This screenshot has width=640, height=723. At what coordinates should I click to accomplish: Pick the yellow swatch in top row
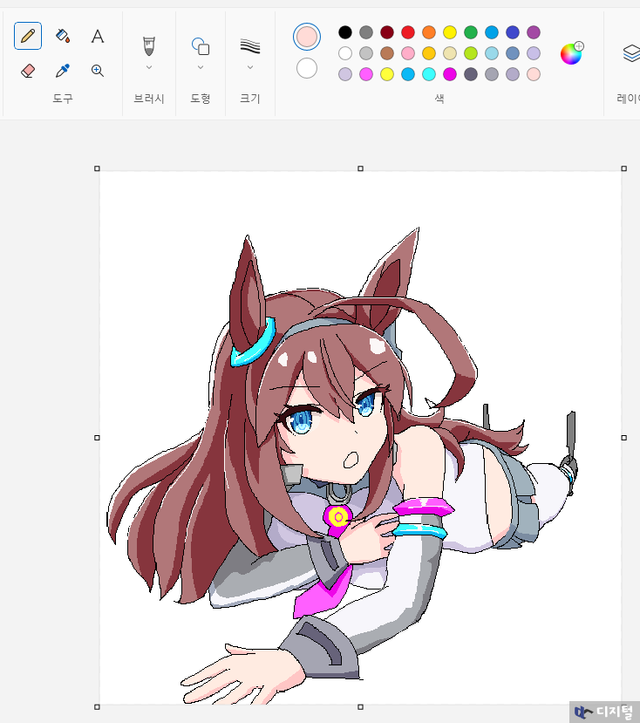pos(450,32)
